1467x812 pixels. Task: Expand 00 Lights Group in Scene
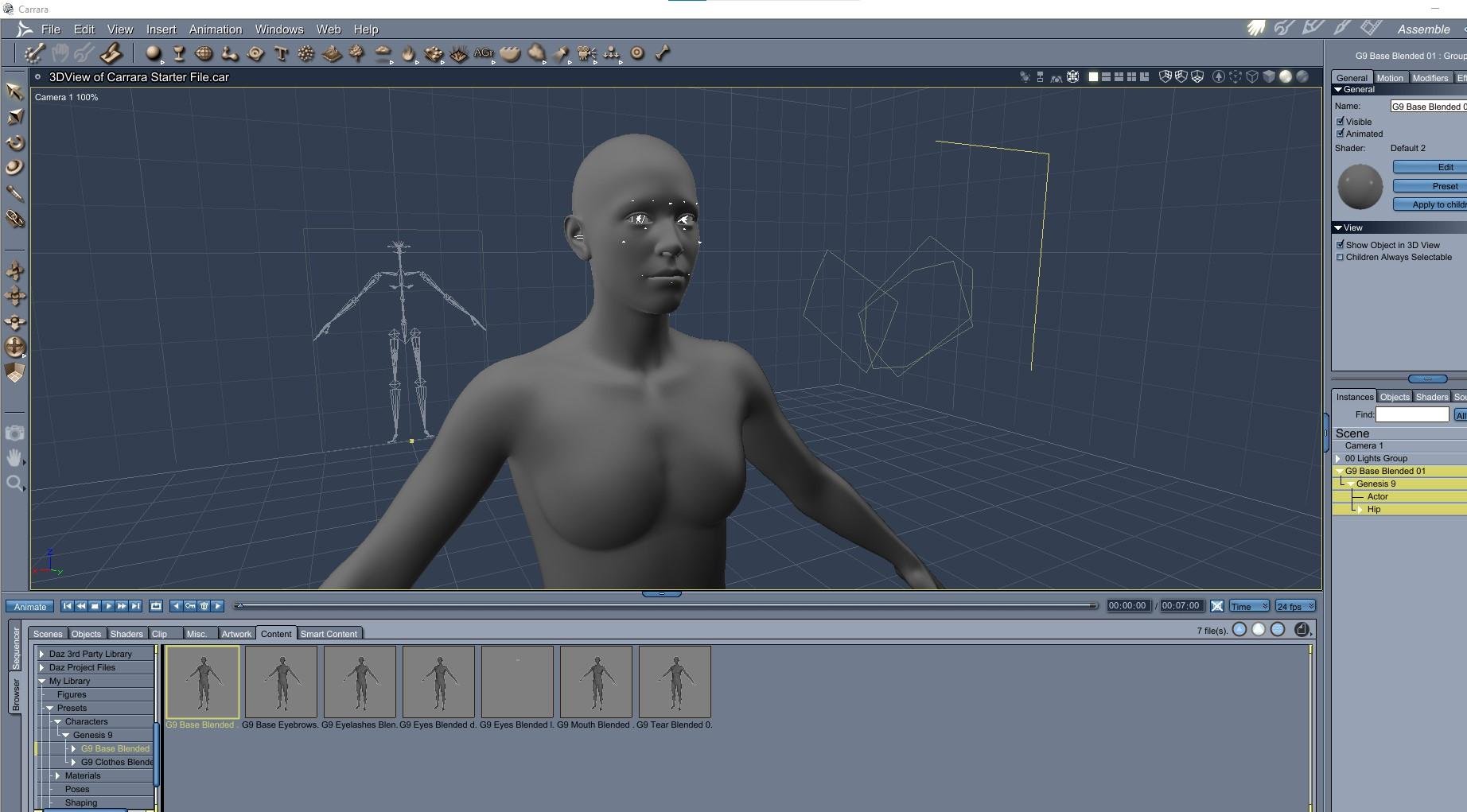coord(1338,458)
